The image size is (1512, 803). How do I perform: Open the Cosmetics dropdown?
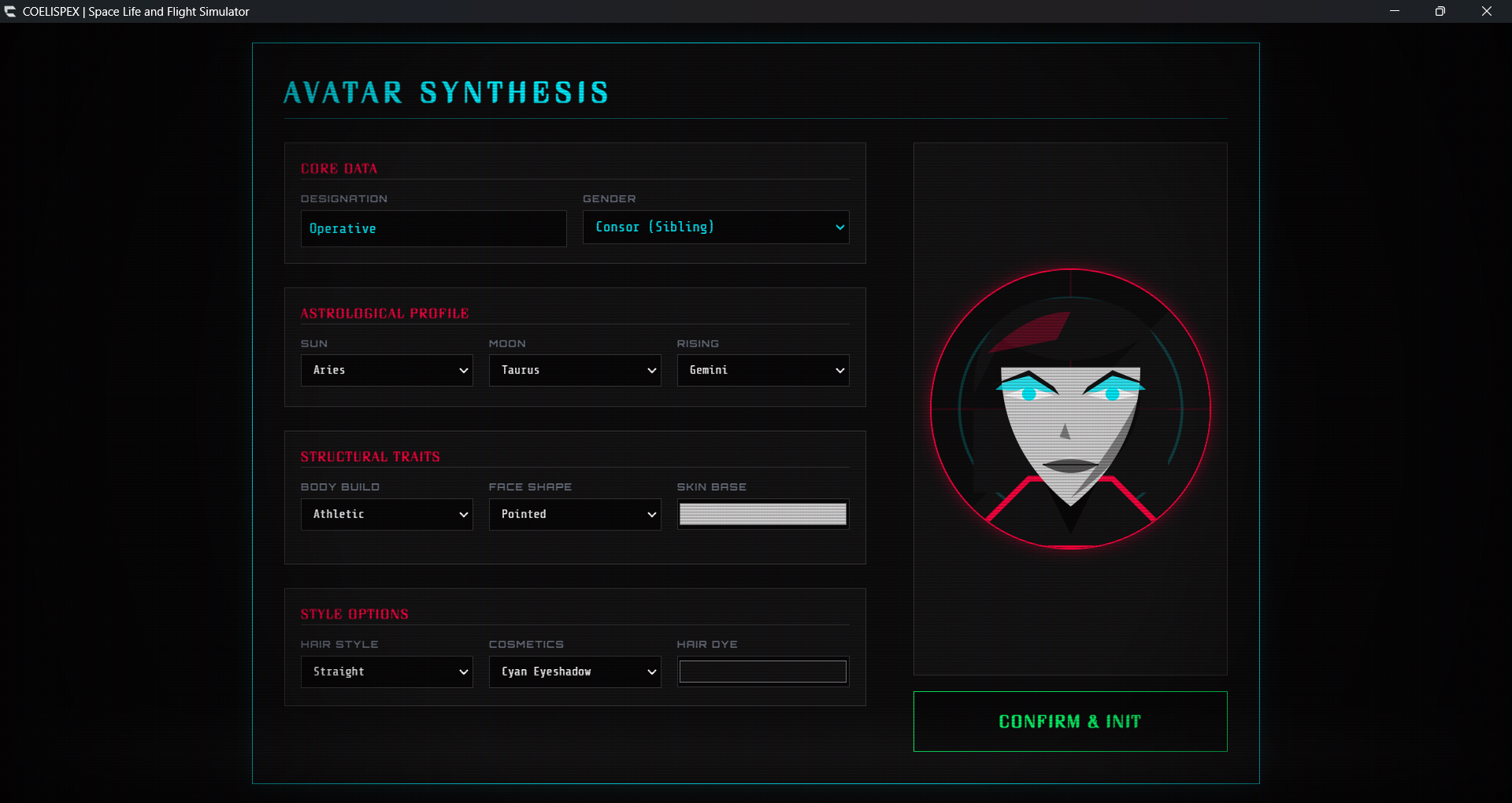coord(575,672)
